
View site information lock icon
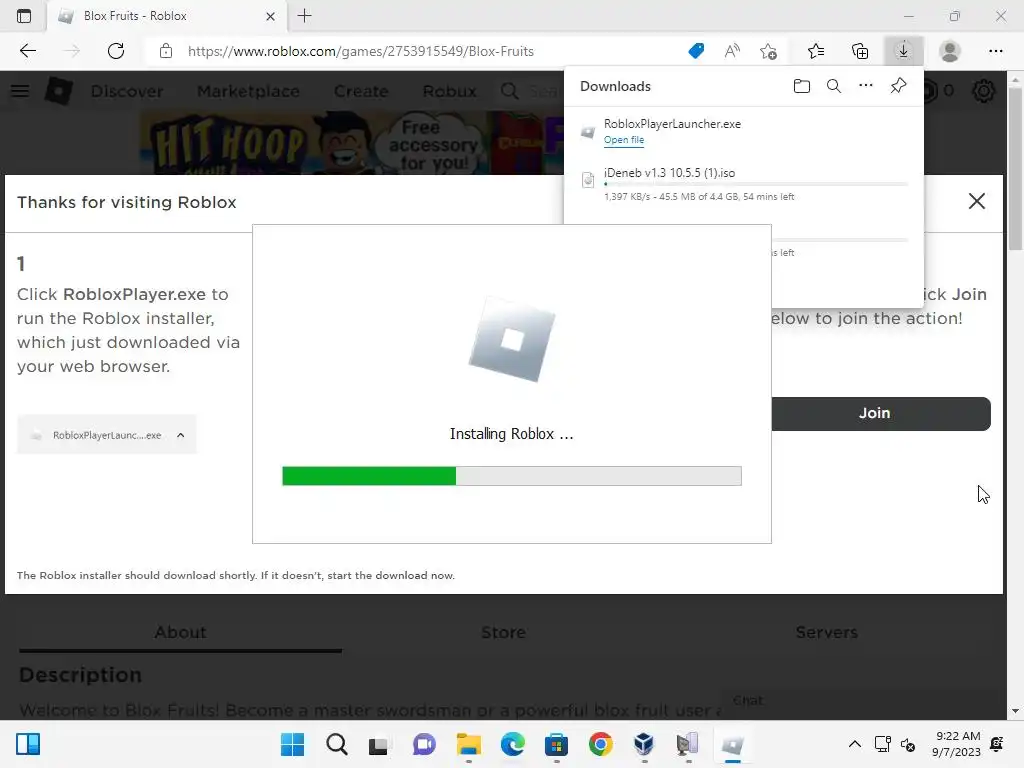166,51
